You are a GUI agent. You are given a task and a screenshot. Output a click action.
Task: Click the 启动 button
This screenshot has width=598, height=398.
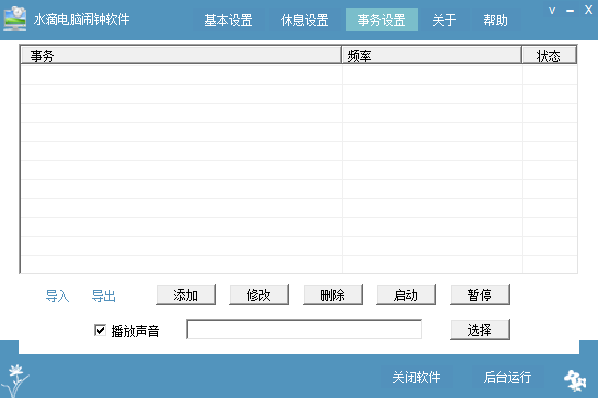pyautogui.click(x=406, y=295)
